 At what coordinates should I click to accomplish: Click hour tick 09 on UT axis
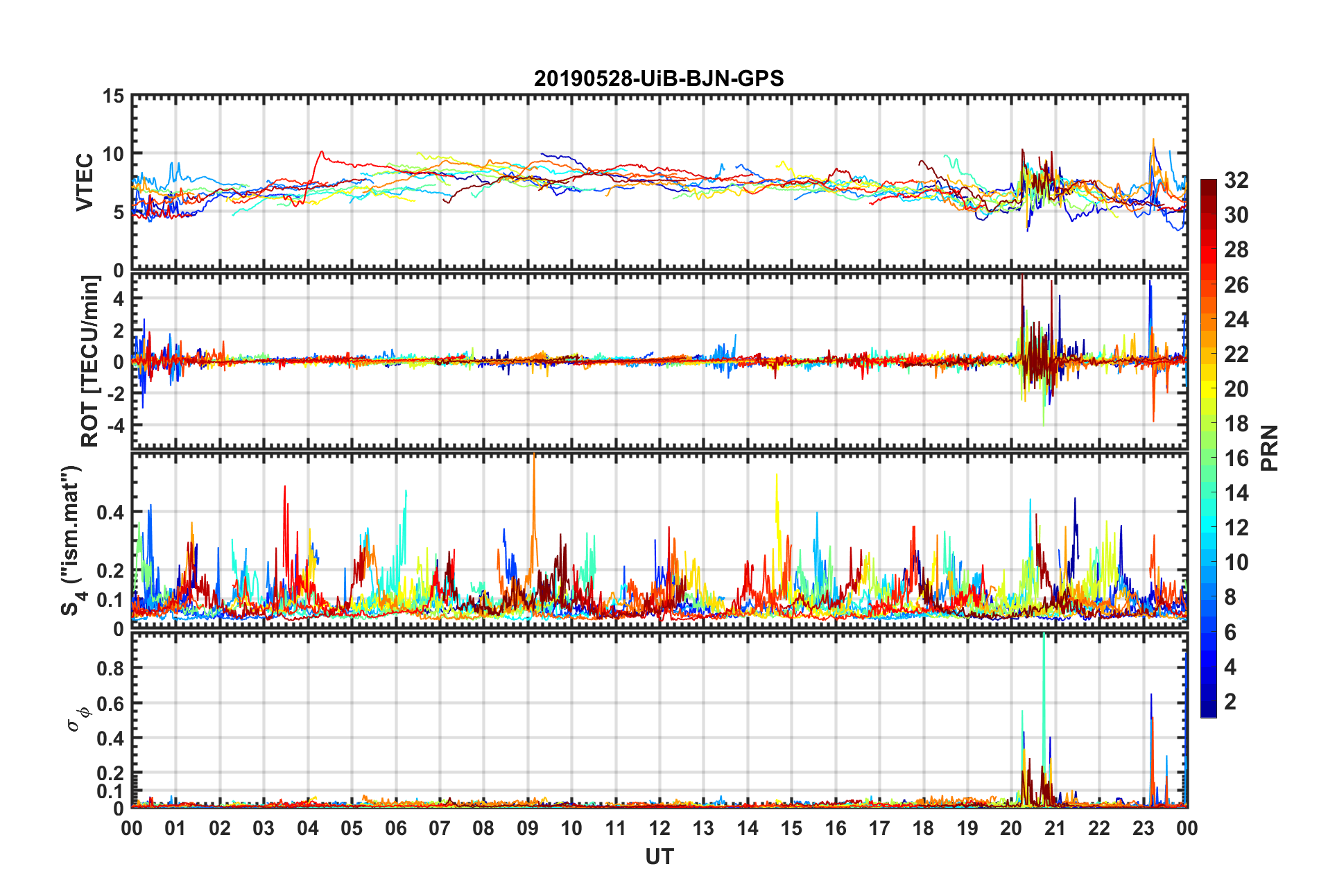[x=528, y=828]
